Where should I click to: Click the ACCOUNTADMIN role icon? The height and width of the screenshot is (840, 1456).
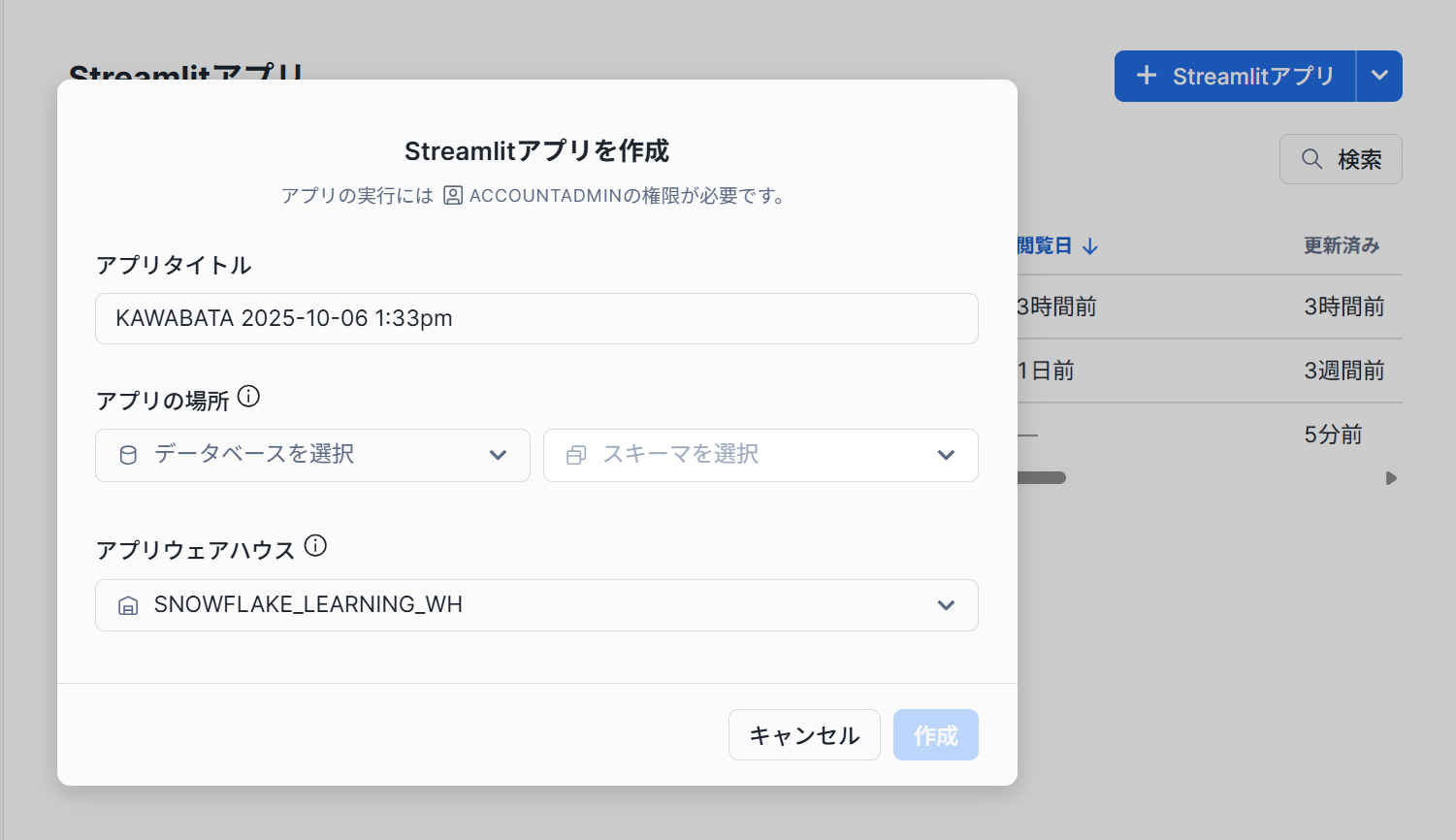[x=453, y=195]
